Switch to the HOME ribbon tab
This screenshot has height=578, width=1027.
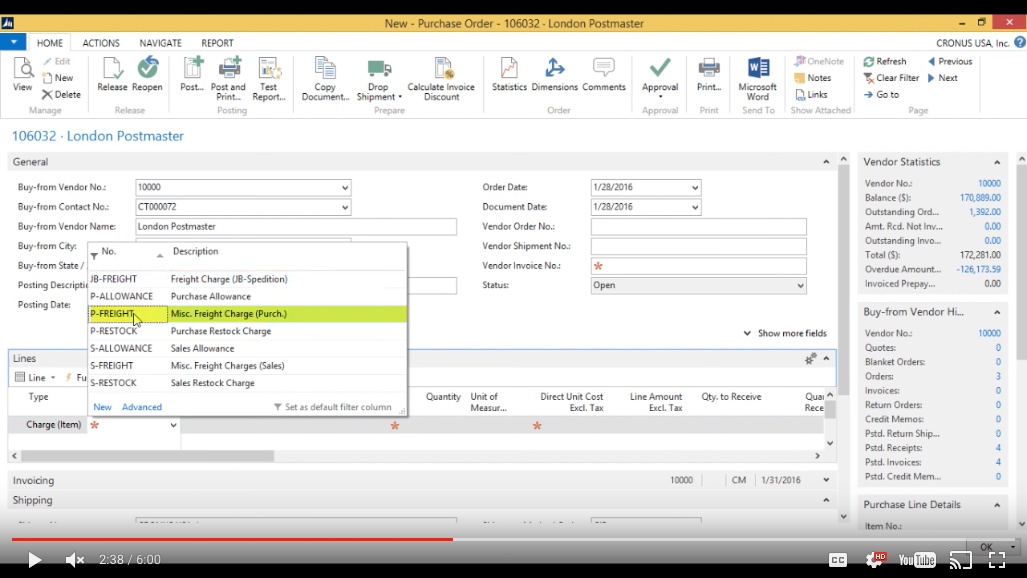click(x=50, y=43)
